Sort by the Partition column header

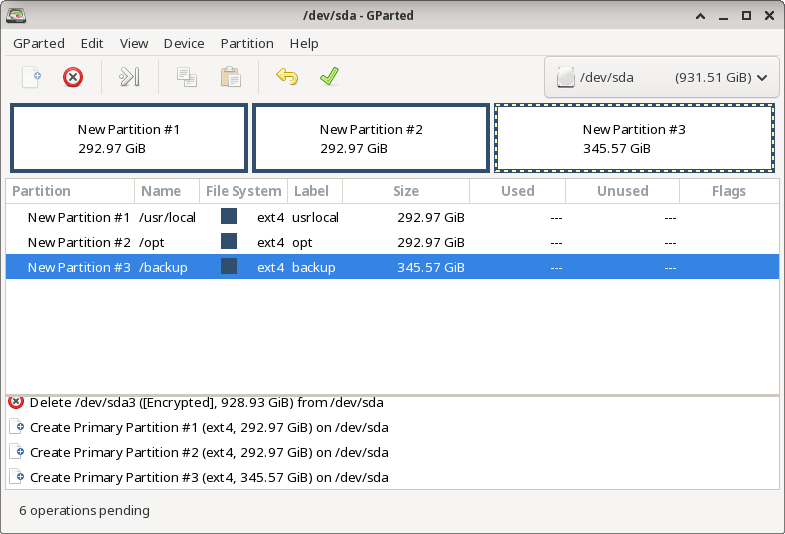pos(70,191)
